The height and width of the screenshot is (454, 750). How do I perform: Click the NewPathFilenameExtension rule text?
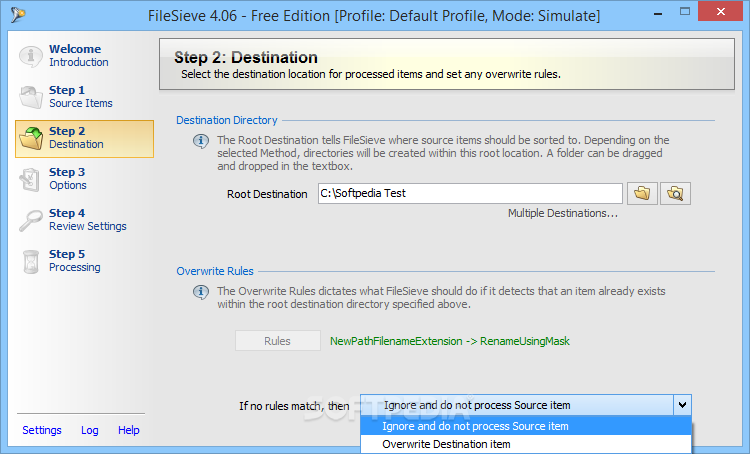click(x=450, y=341)
